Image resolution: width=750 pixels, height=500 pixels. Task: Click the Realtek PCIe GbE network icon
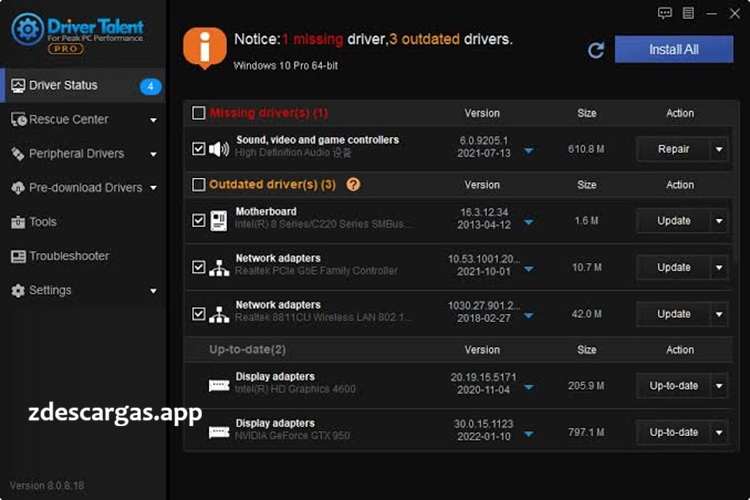tap(219, 267)
